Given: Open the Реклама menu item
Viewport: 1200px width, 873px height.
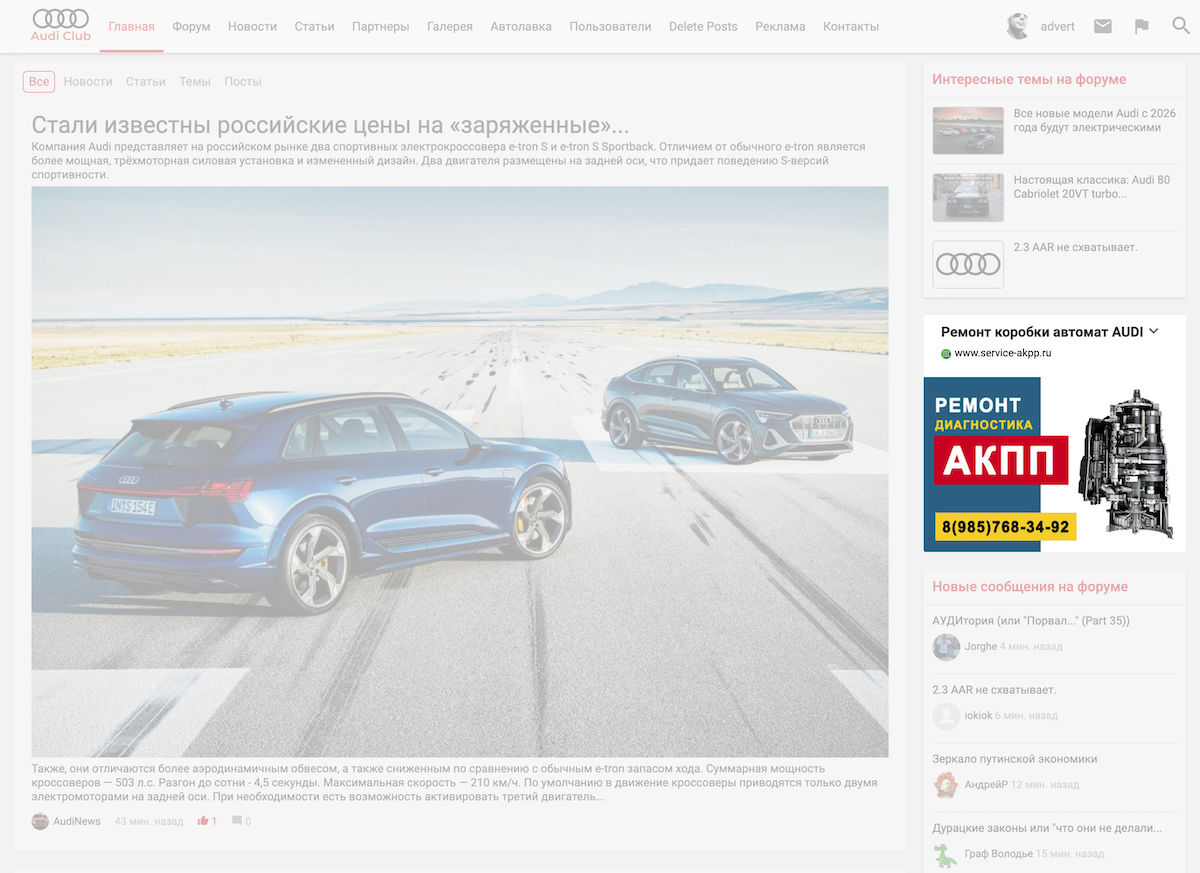Looking at the screenshot, I should coord(780,27).
